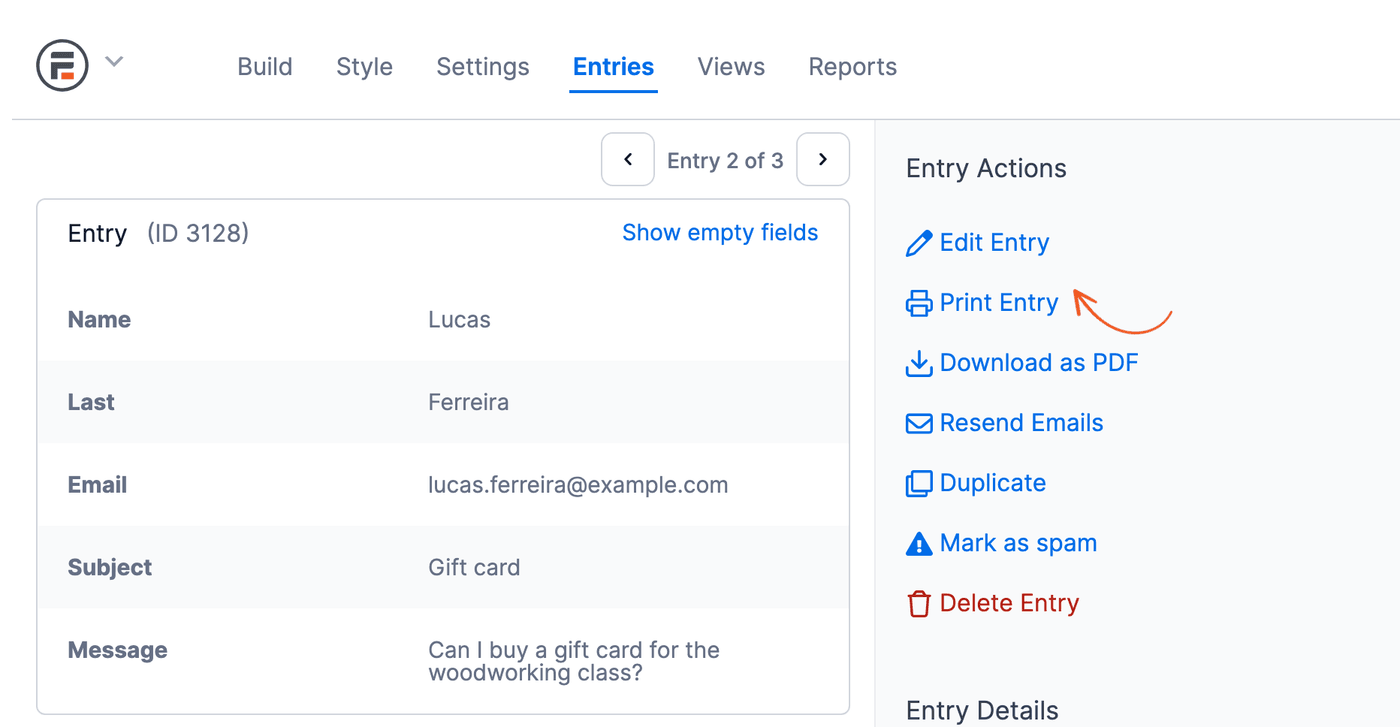Viewport: 1400px width, 727px height.
Task: Click the Mark as spam link
Action: pos(1018,543)
